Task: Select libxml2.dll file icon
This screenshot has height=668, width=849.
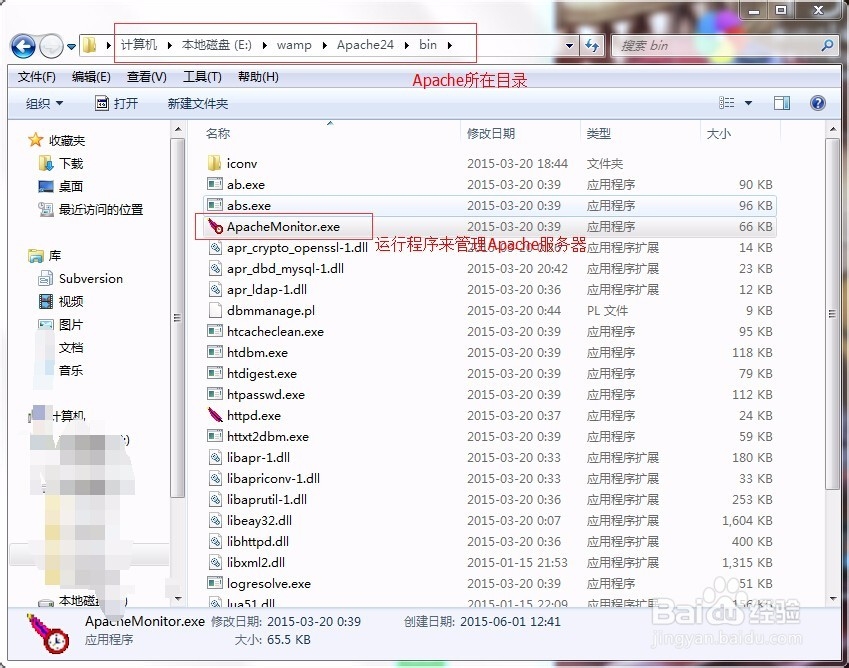Action: (215, 562)
